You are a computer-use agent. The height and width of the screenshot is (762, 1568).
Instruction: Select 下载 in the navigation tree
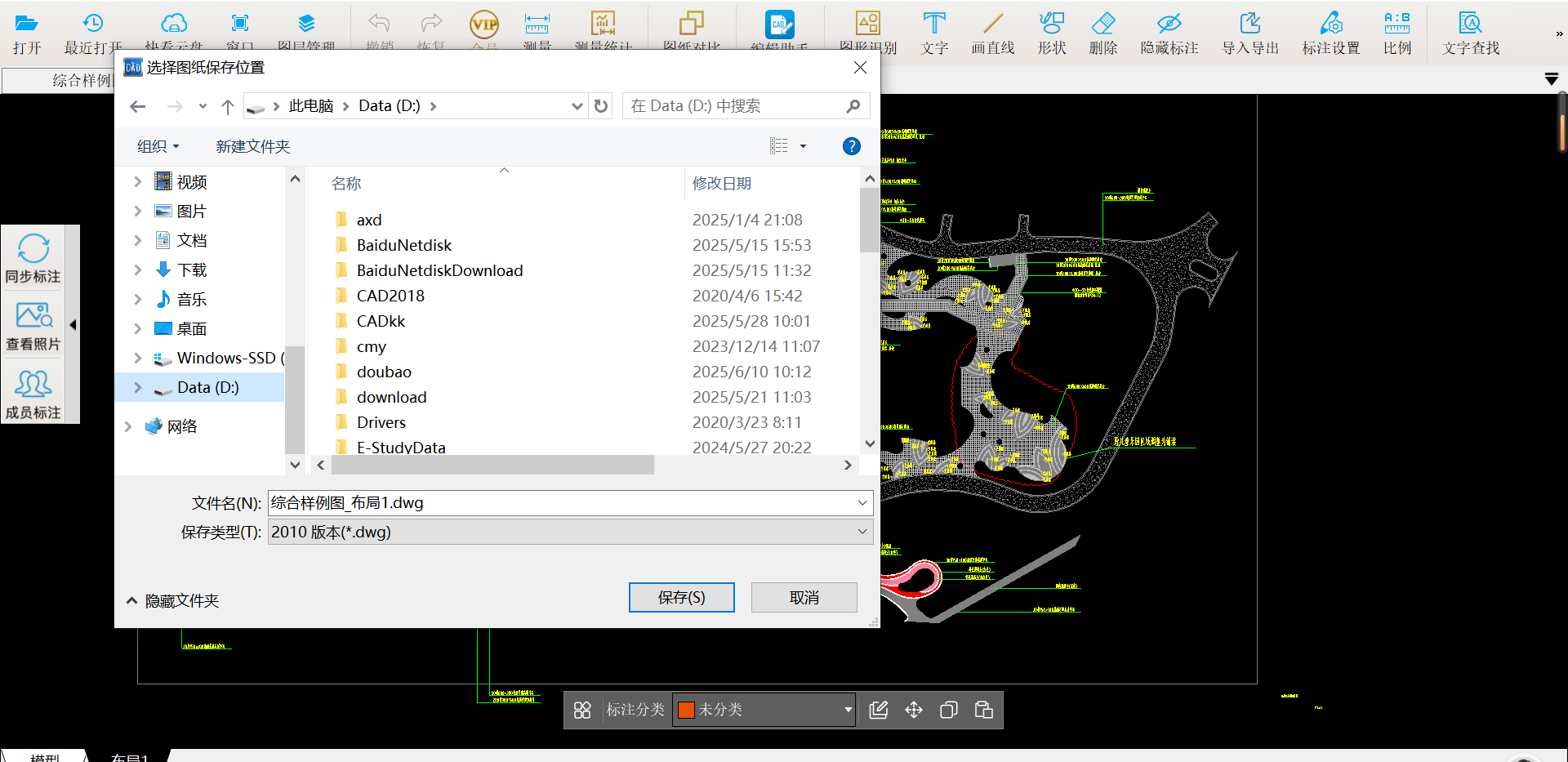pyautogui.click(x=191, y=270)
